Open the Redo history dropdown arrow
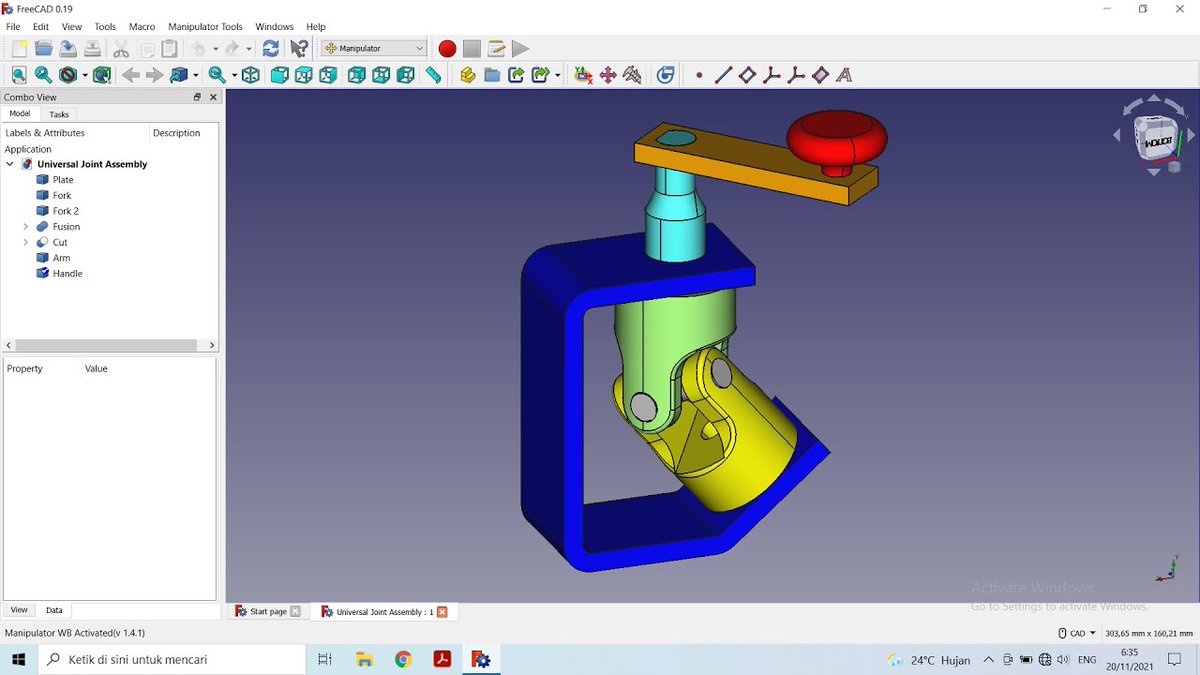The width and height of the screenshot is (1200, 675). pos(249,48)
